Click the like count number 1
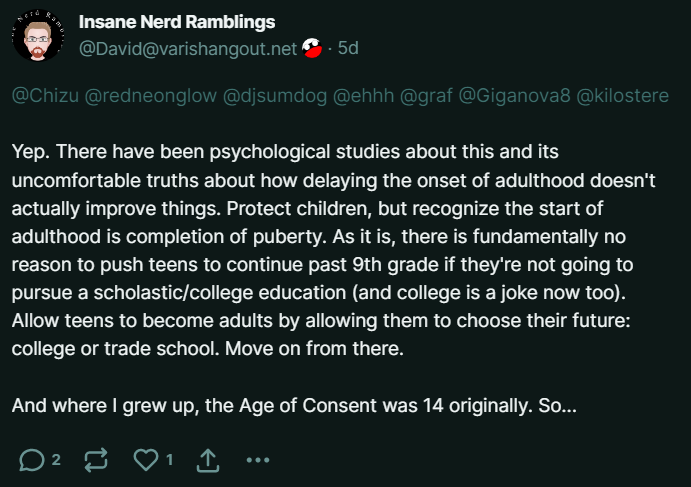Screen dimensions: 691x487 (170, 460)
